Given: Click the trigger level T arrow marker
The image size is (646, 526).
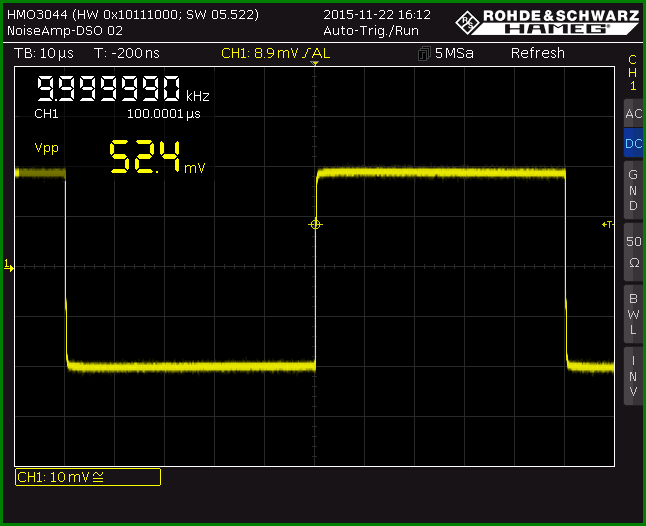Looking at the screenshot, I should 608,224.
